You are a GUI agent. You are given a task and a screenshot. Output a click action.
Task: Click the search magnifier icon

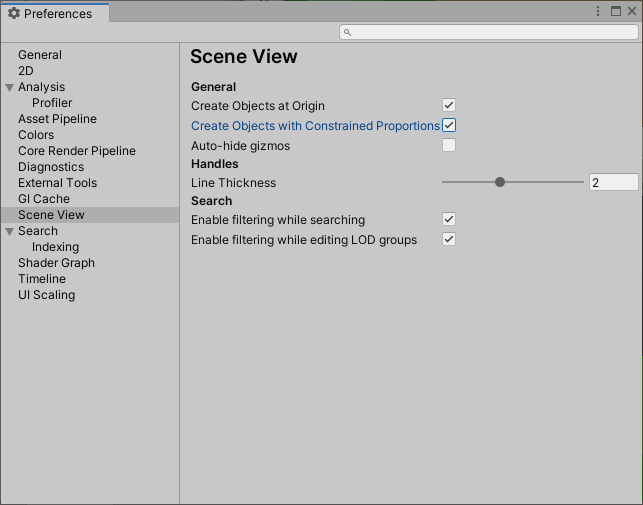(347, 32)
